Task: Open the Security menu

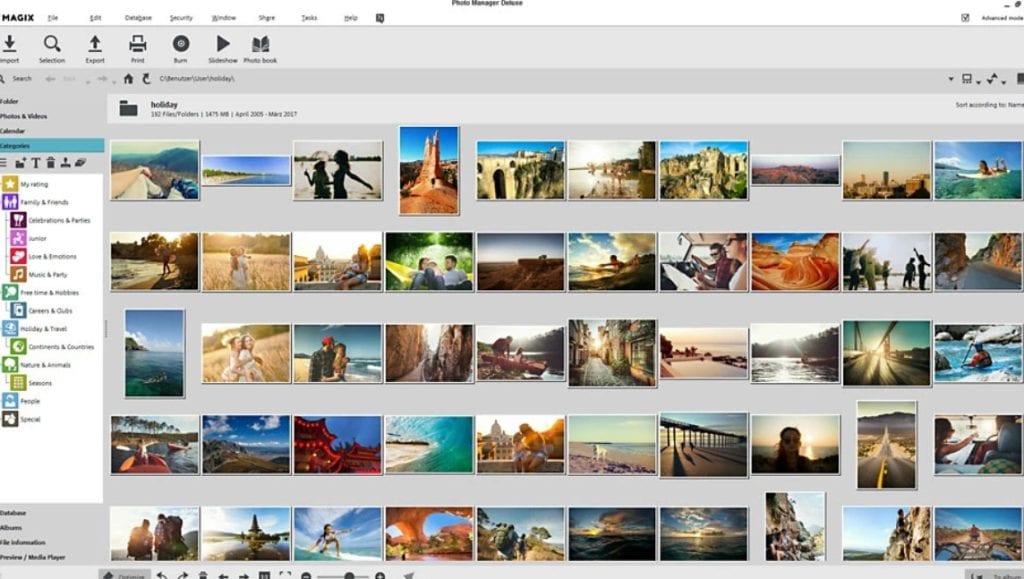Action: 181,18
